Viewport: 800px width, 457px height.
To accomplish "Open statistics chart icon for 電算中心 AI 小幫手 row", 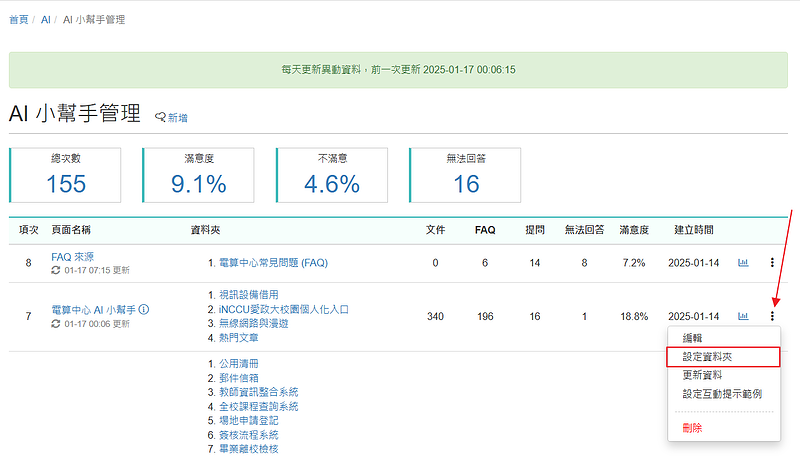I will click(743, 316).
